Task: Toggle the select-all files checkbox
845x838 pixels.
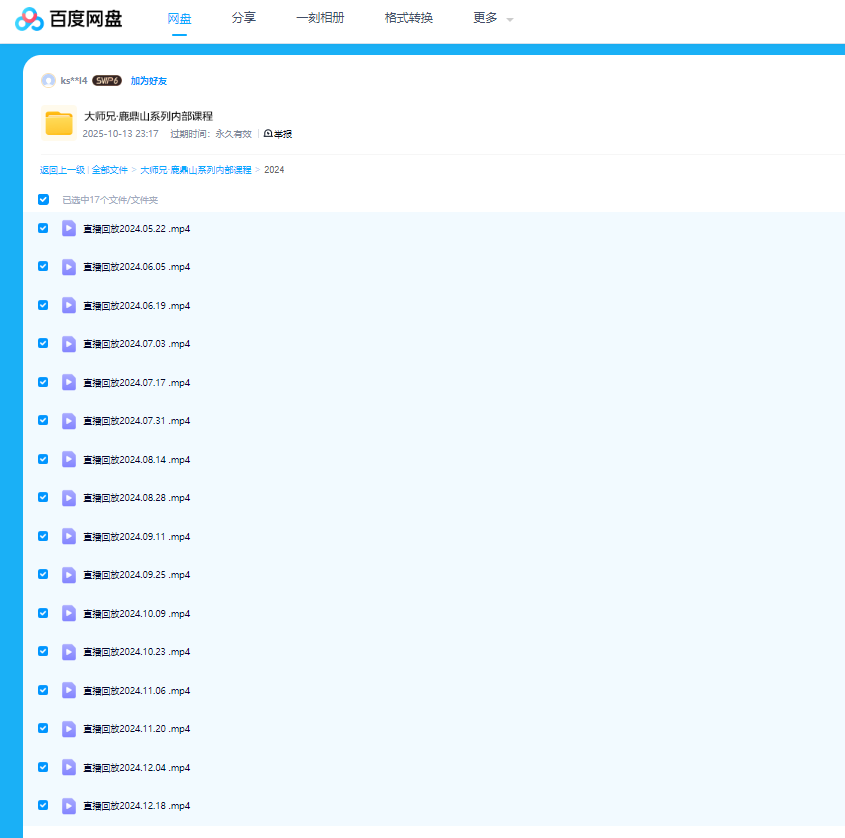Action: coord(43,199)
